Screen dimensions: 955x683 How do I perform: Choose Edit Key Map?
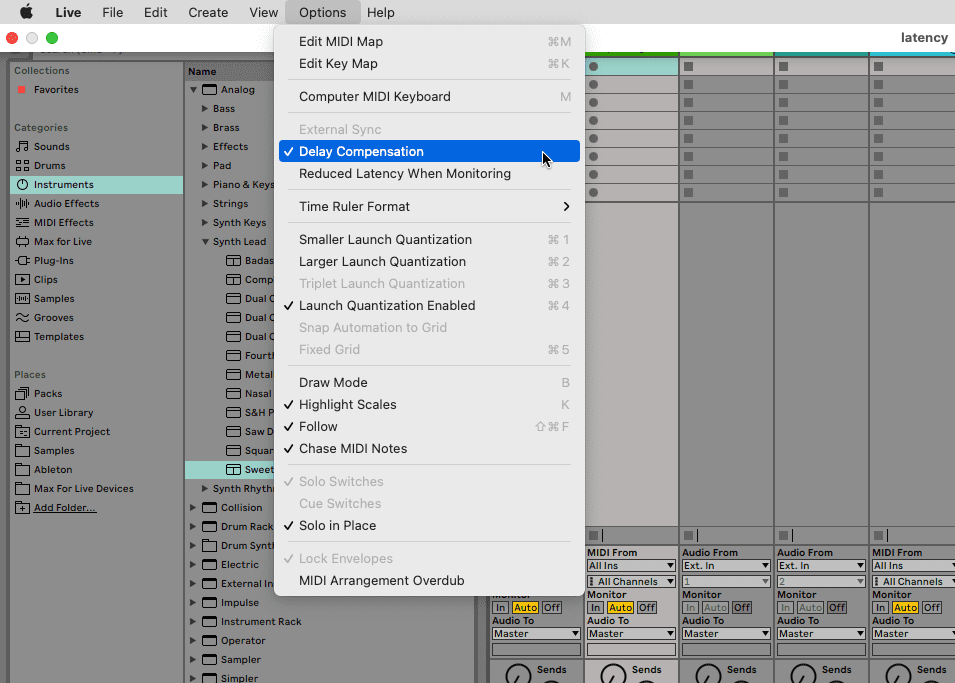[x=429, y=63]
